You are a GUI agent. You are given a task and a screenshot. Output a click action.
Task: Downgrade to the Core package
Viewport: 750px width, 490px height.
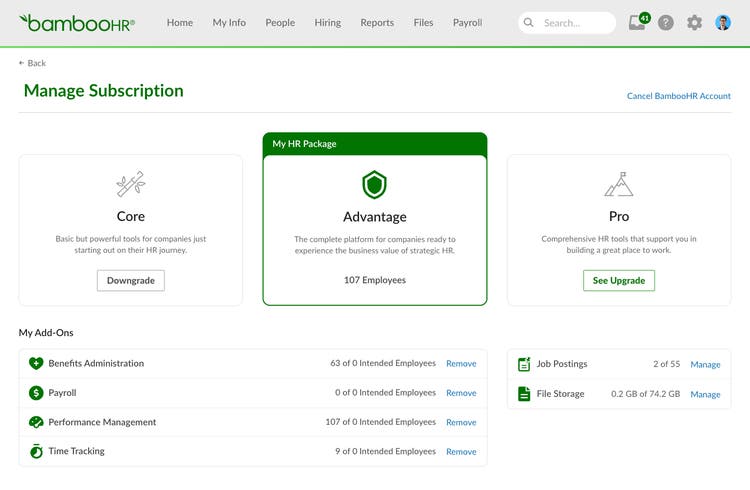[131, 280]
